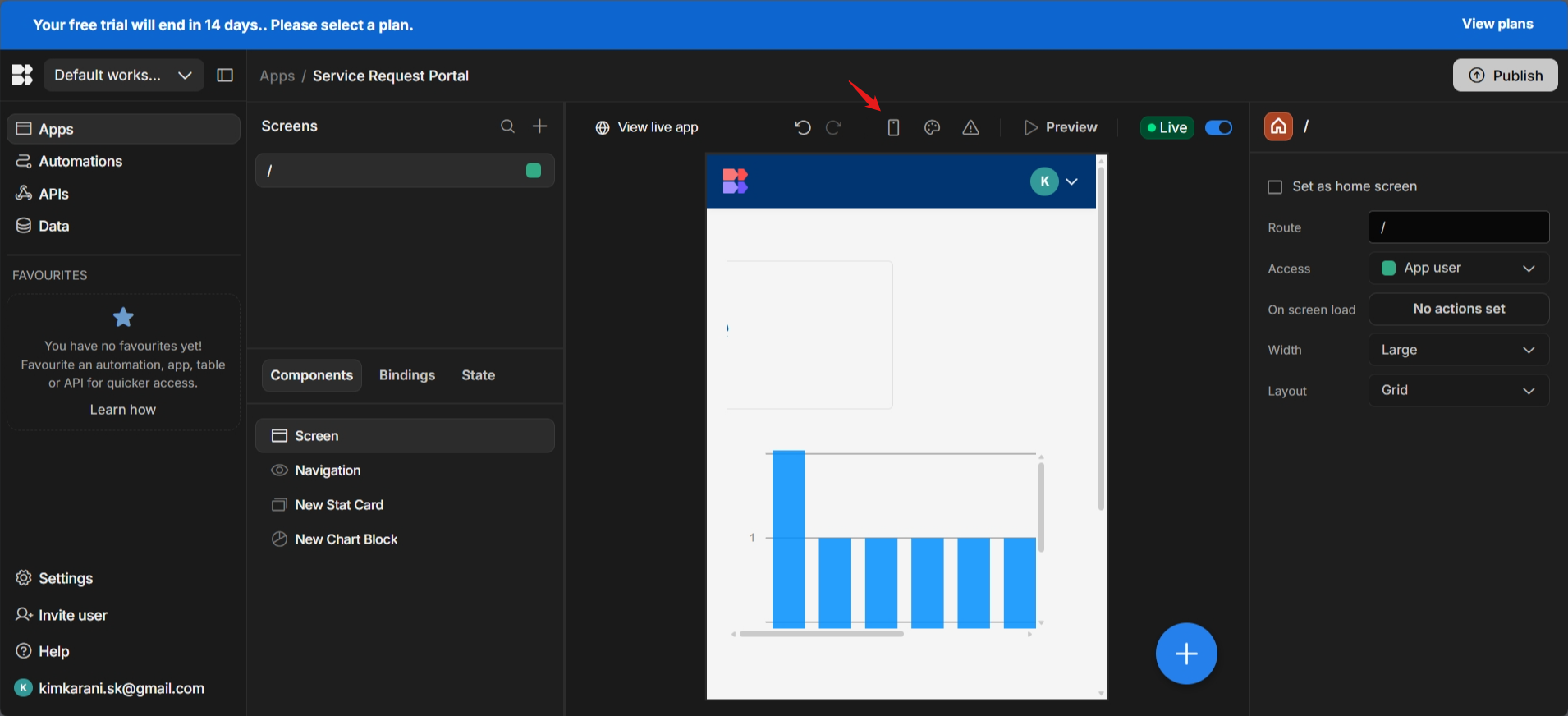
Task: Click the blue add component plus button
Action: (1186, 654)
